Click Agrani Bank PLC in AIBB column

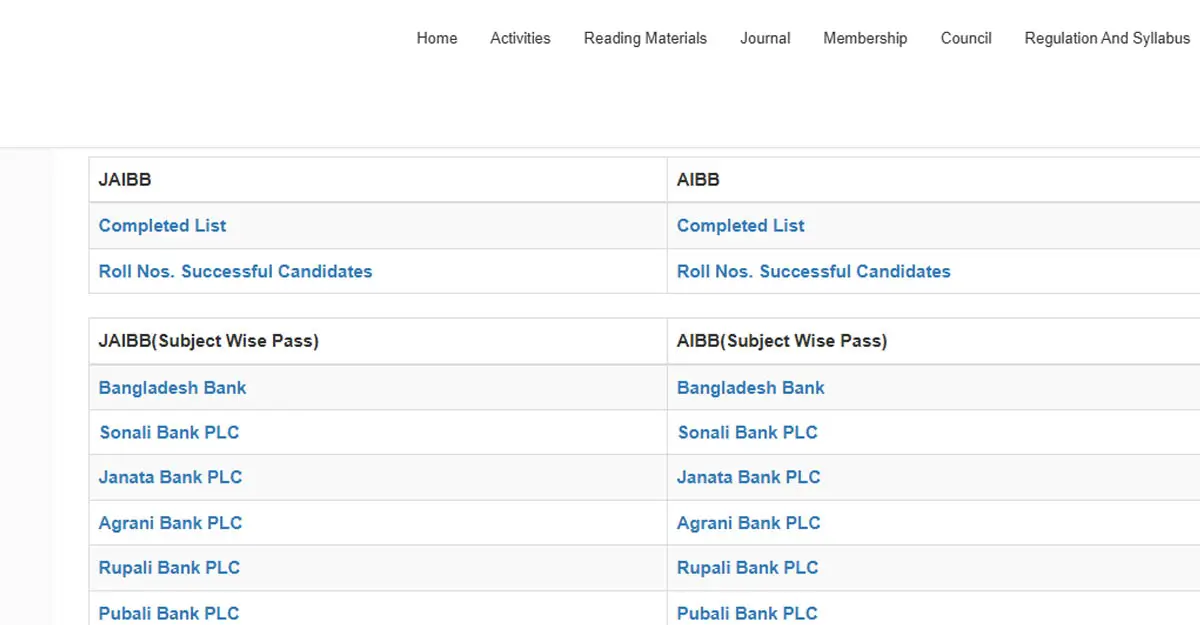748,523
